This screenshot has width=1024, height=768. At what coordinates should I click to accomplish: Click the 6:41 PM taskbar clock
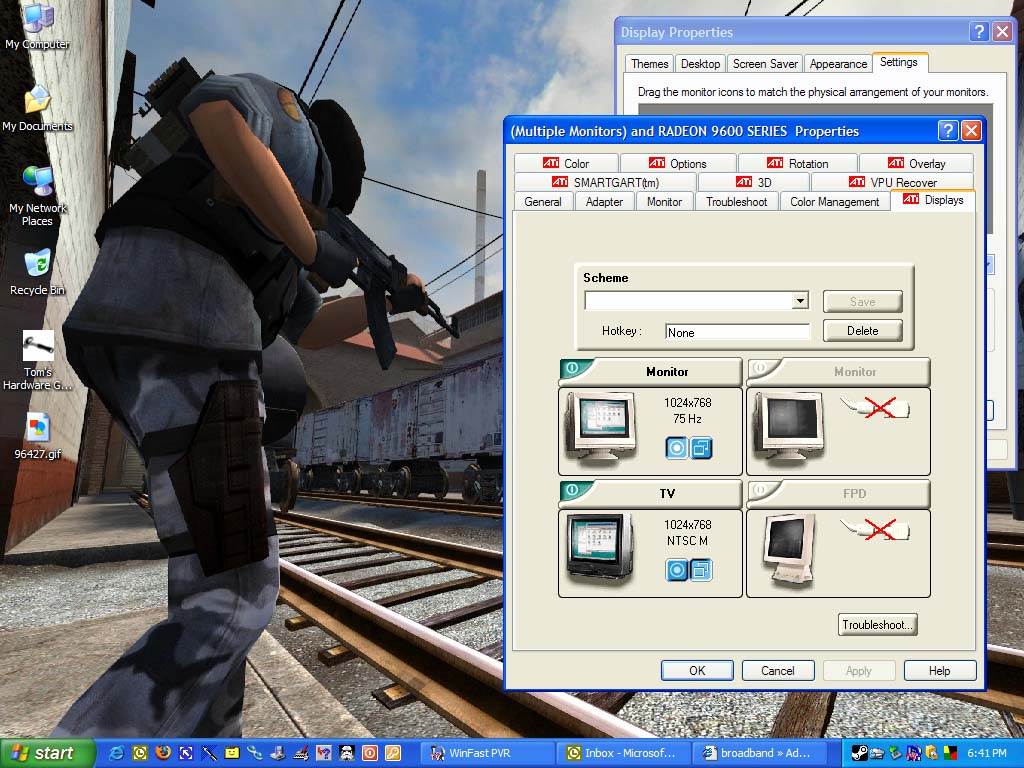[987, 753]
